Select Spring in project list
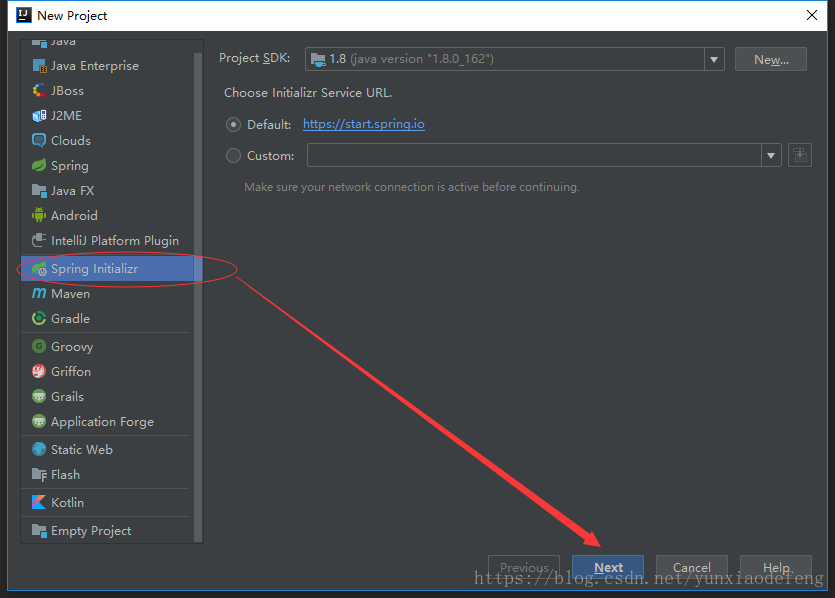Image resolution: width=835 pixels, height=598 pixels. pyautogui.click(x=107, y=166)
